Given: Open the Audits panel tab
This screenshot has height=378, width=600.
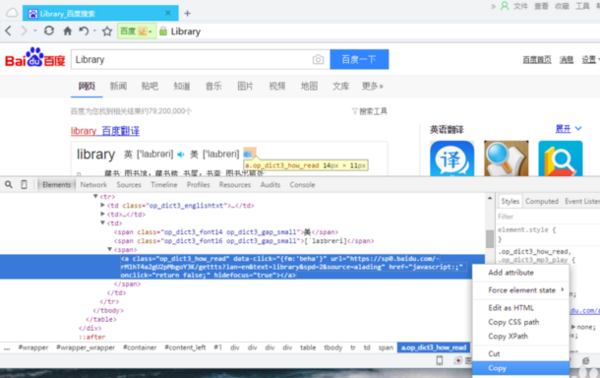Looking at the screenshot, I should 270,185.
